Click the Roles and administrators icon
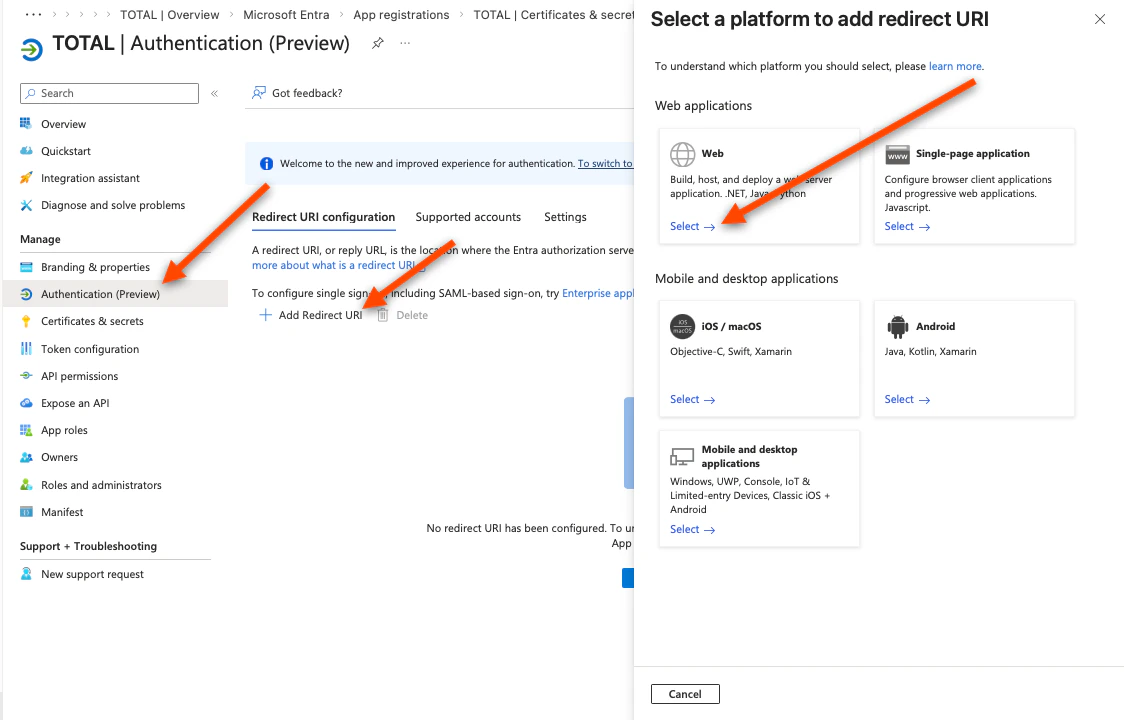 (x=26, y=485)
